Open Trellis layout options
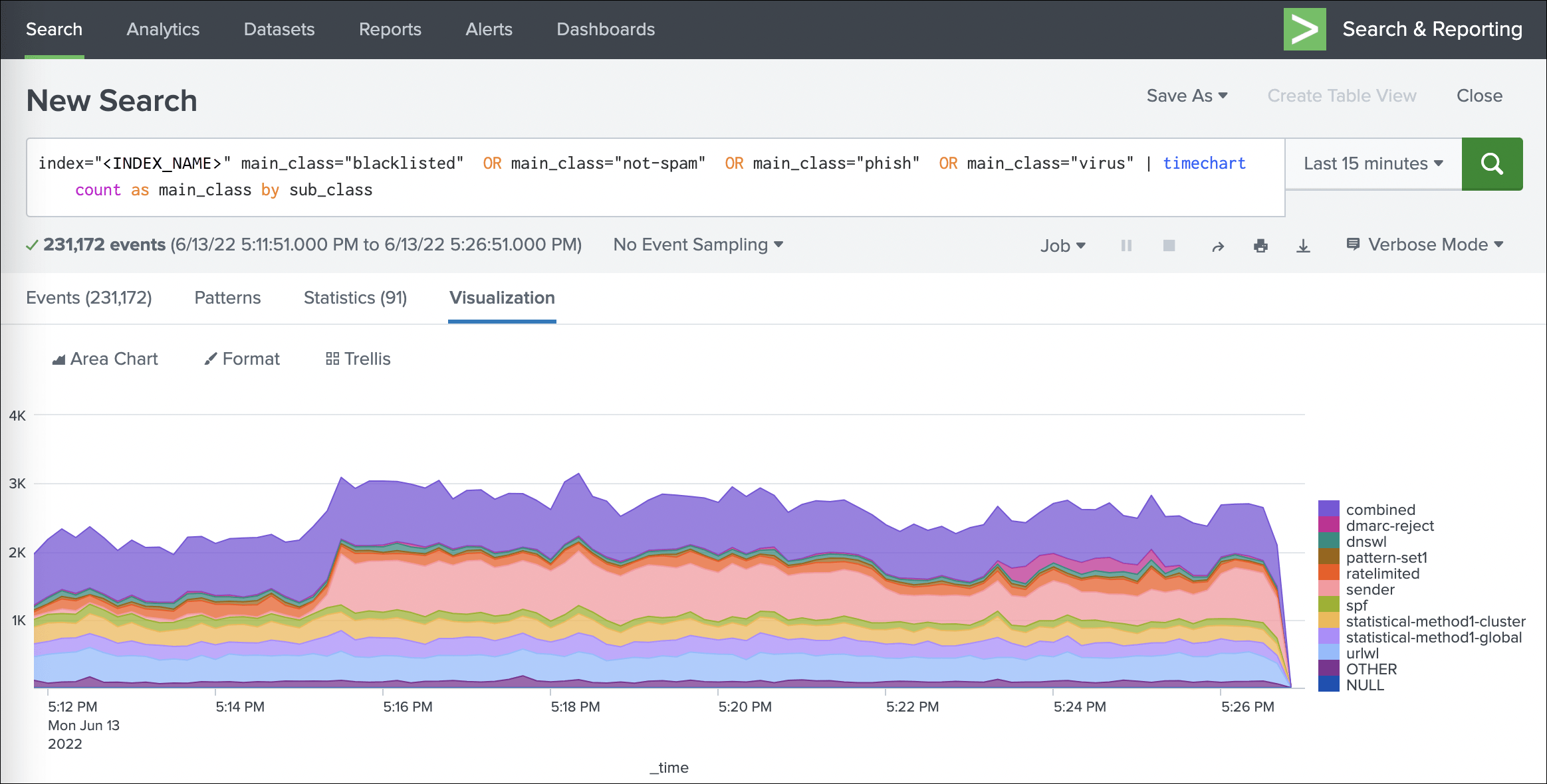Viewport: 1547px width, 784px height. pyautogui.click(x=358, y=359)
